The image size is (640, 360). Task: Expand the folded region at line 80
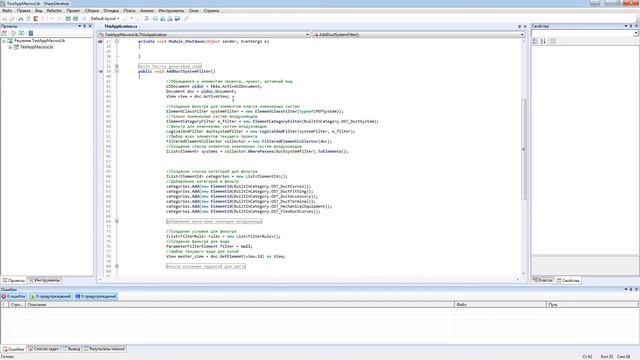point(117,266)
